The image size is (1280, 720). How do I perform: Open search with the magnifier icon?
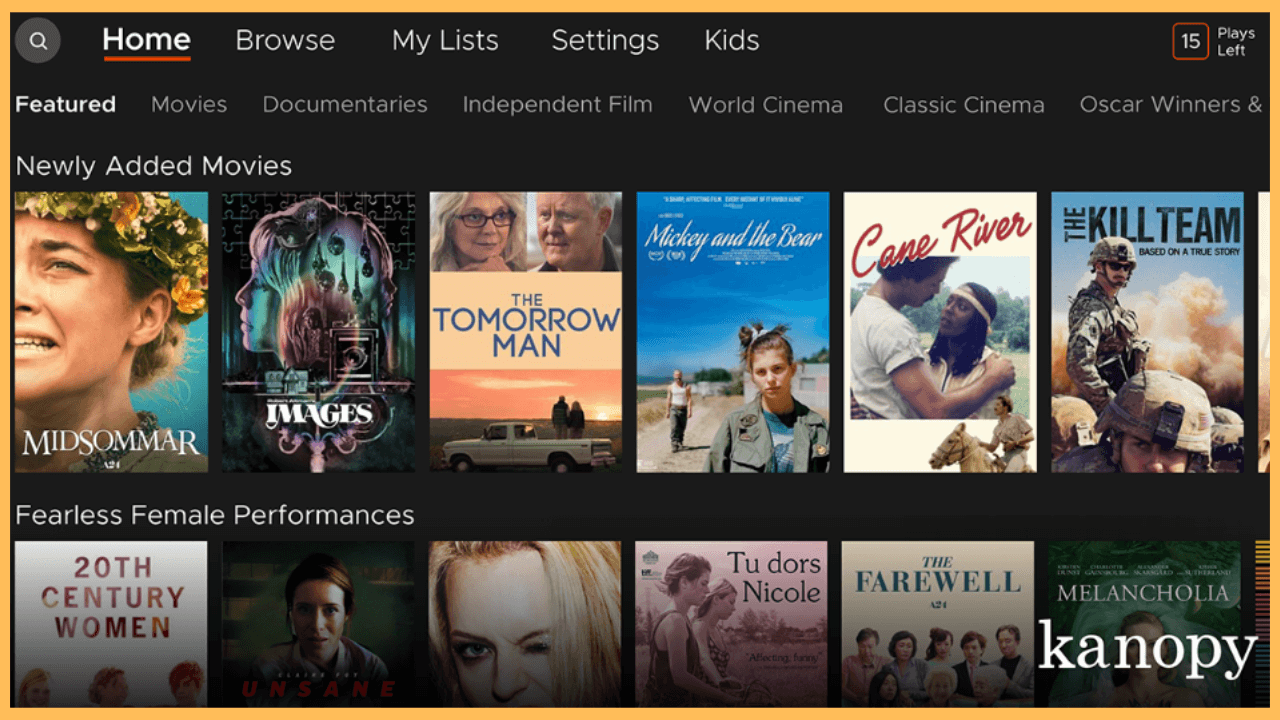coord(38,41)
